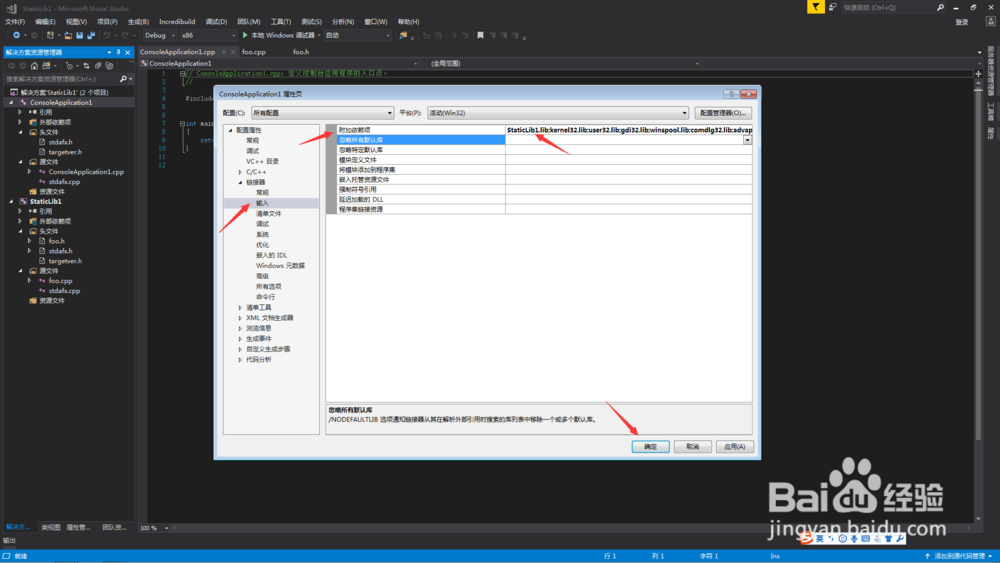Screen dimensions: 1000x563
Task: Toggle bookmark with the bookmark toolbar icon
Action: pyautogui.click(x=480, y=36)
